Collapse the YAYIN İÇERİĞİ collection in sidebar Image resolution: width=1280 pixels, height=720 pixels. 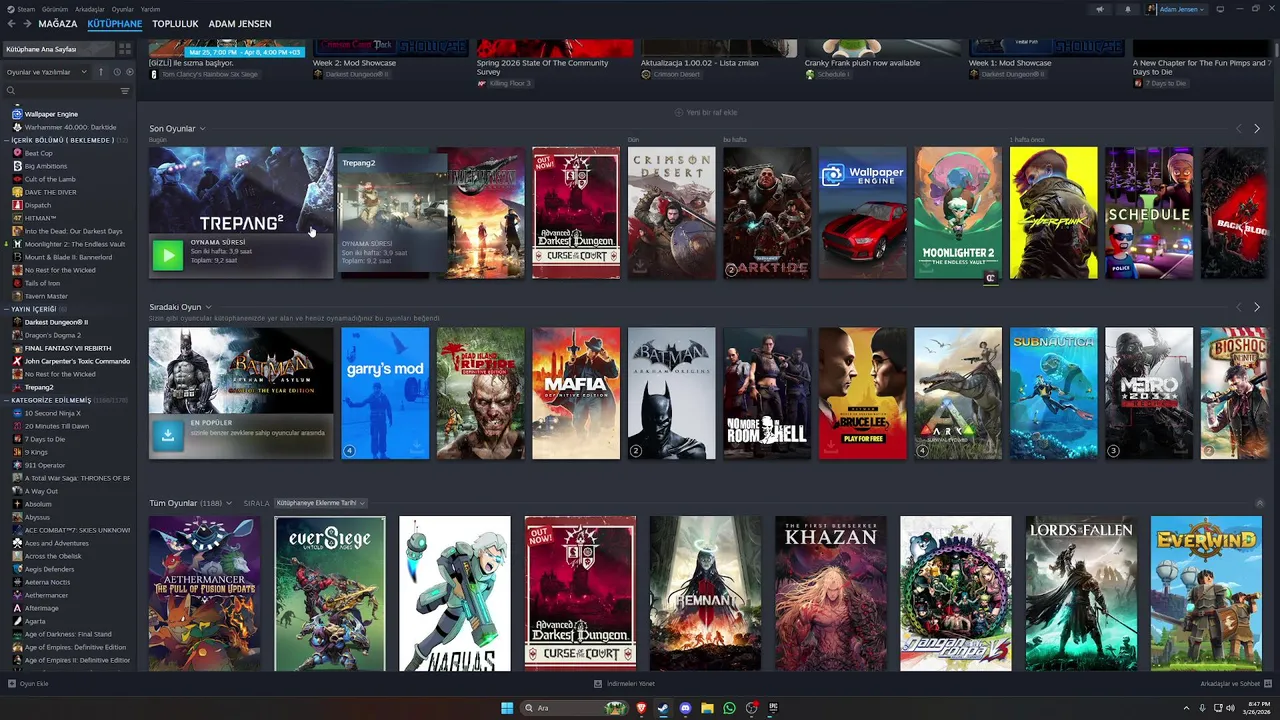(8, 309)
